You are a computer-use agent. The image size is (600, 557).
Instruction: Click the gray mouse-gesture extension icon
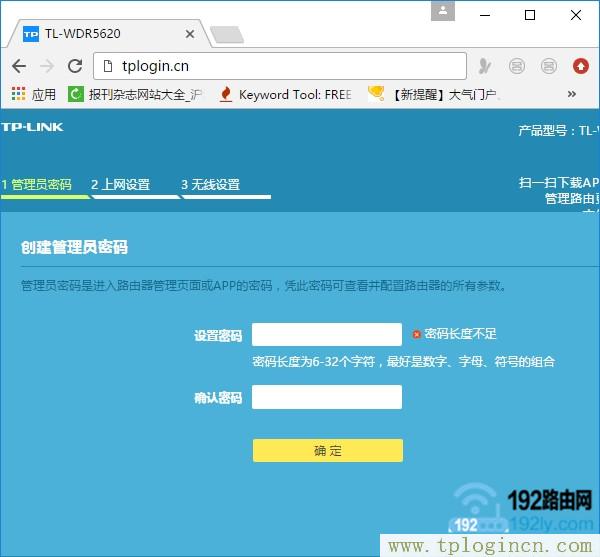click(485, 66)
